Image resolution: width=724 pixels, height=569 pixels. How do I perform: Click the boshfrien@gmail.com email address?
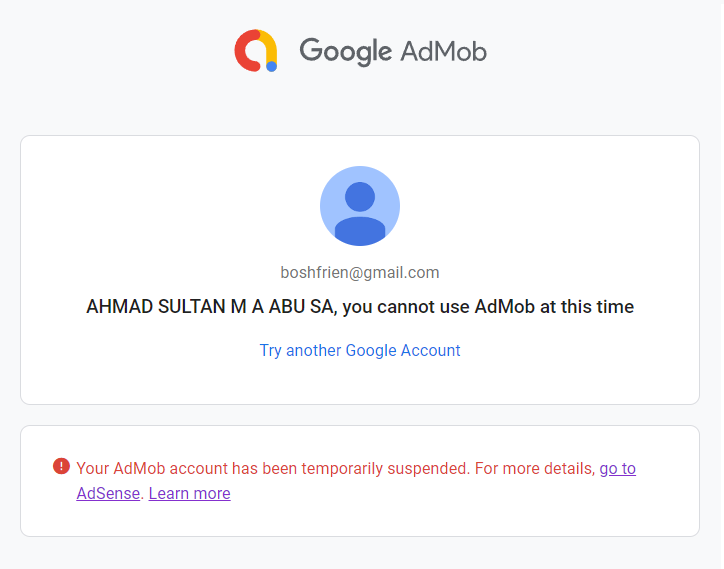pyautogui.click(x=360, y=272)
